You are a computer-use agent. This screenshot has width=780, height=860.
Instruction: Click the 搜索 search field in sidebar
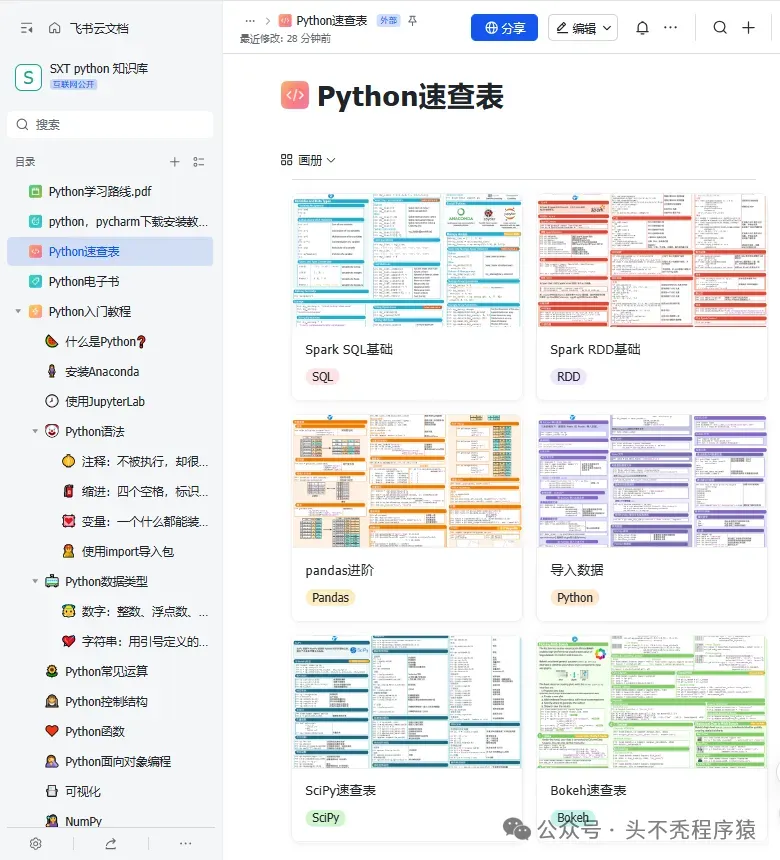pyautogui.click(x=110, y=125)
